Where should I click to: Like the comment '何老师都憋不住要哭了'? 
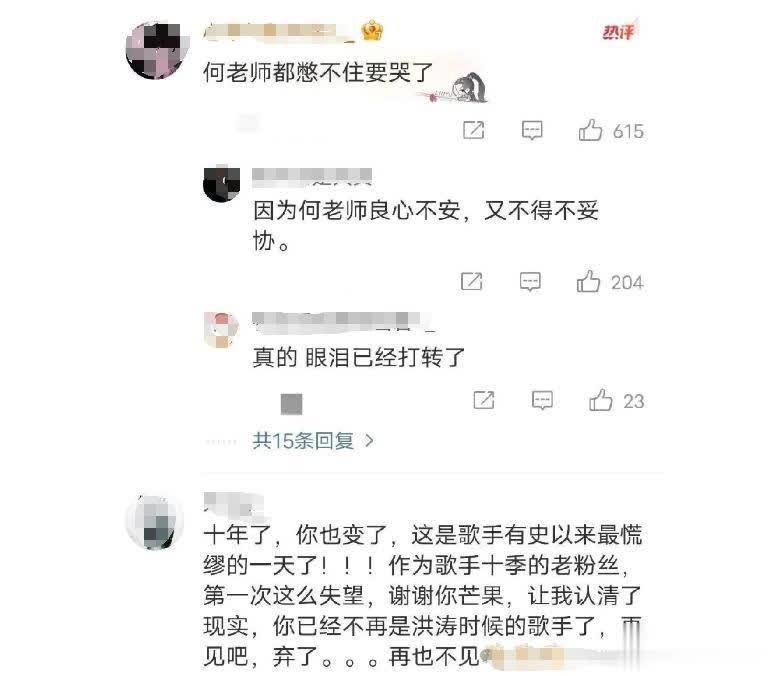(590, 130)
